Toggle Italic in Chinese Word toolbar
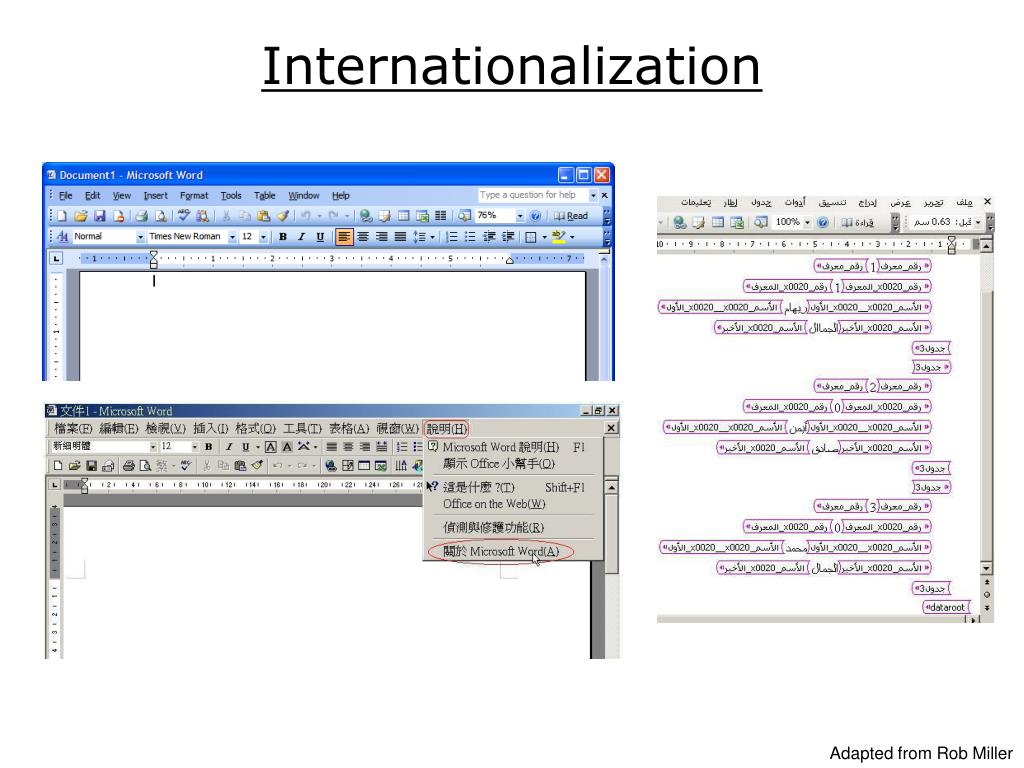Viewport: 1024px width, 768px height. pos(229,447)
